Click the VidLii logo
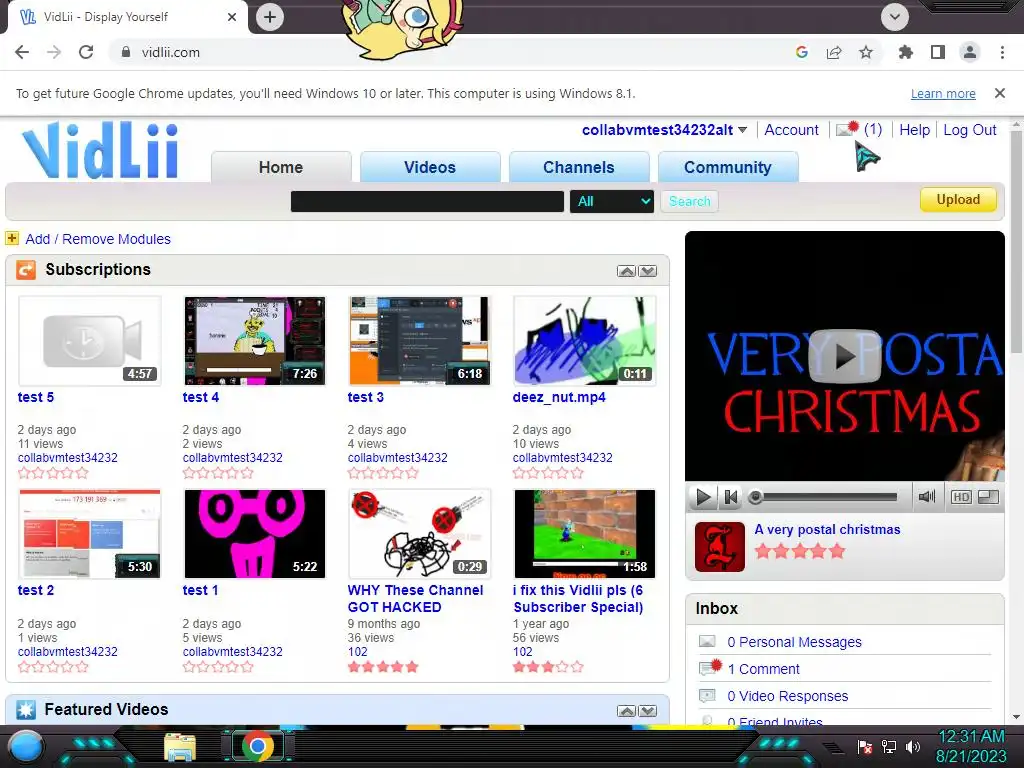 coord(100,150)
